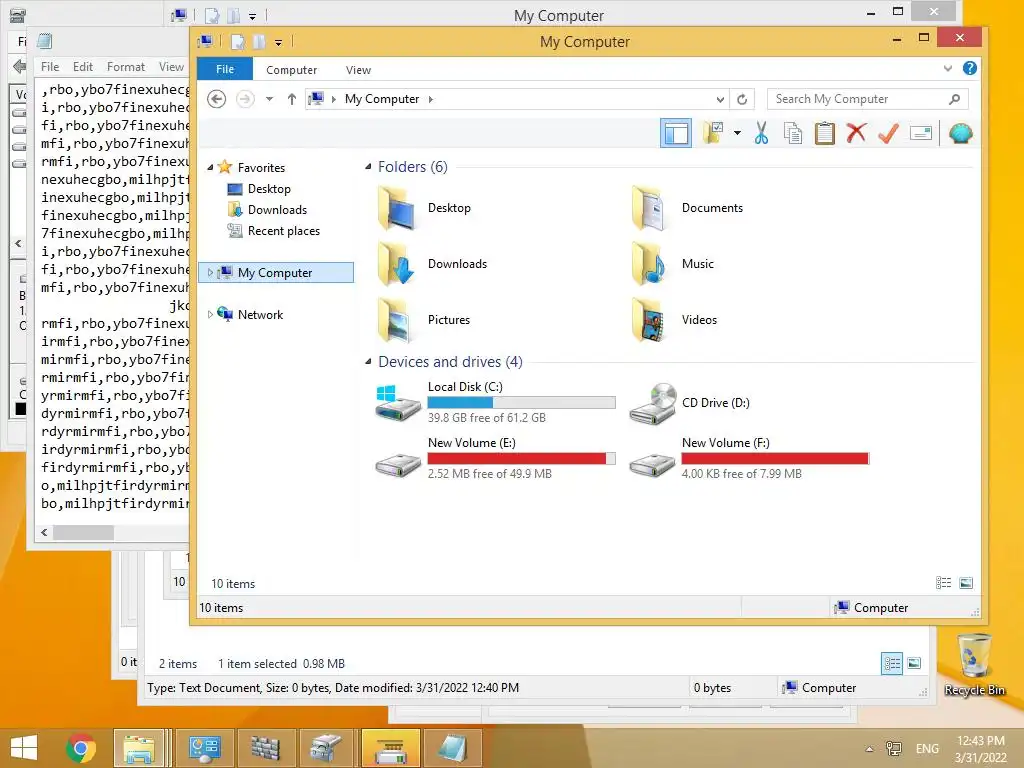Open the blue Help question icon
The width and height of the screenshot is (1024, 768).
pos(970,68)
